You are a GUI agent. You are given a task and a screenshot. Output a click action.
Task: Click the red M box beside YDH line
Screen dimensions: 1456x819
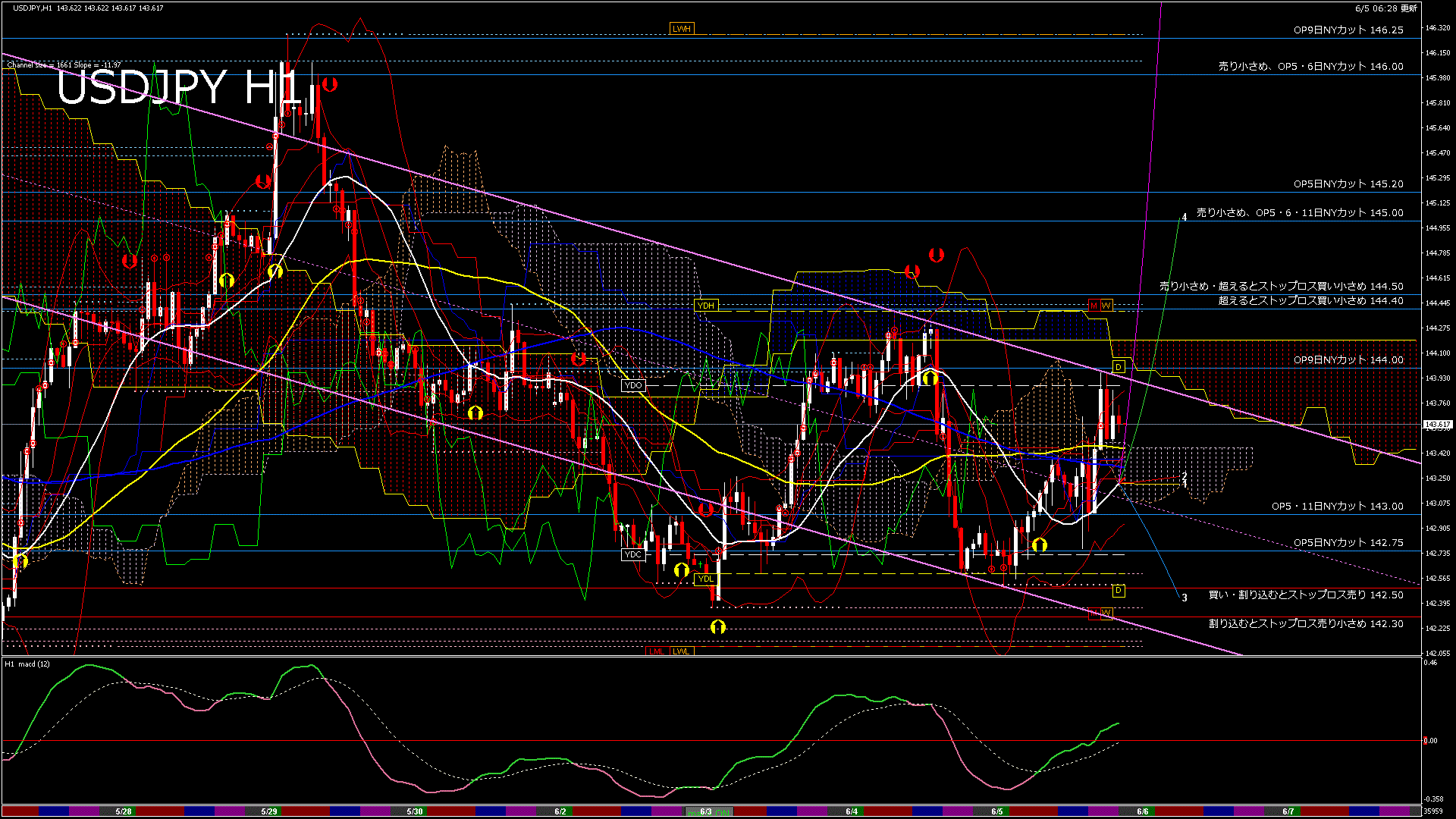(x=1094, y=306)
